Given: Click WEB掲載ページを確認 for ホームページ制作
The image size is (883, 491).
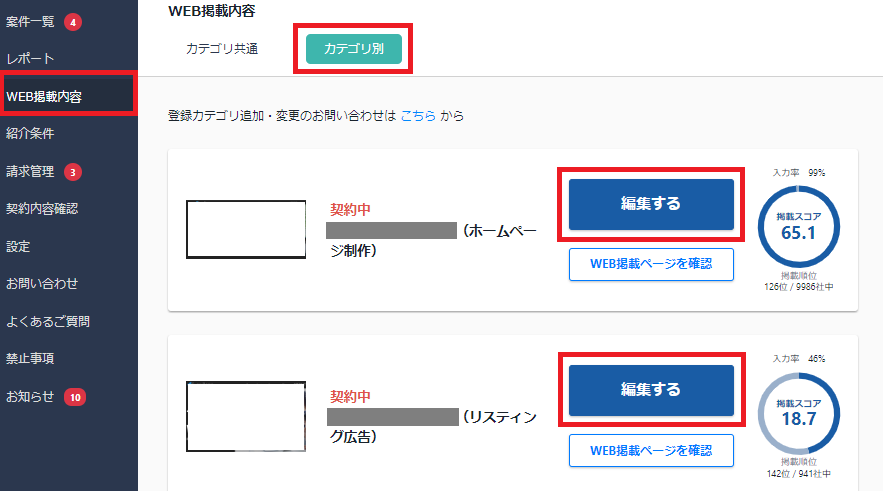Looking at the screenshot, I should click(x=651, y=264).
